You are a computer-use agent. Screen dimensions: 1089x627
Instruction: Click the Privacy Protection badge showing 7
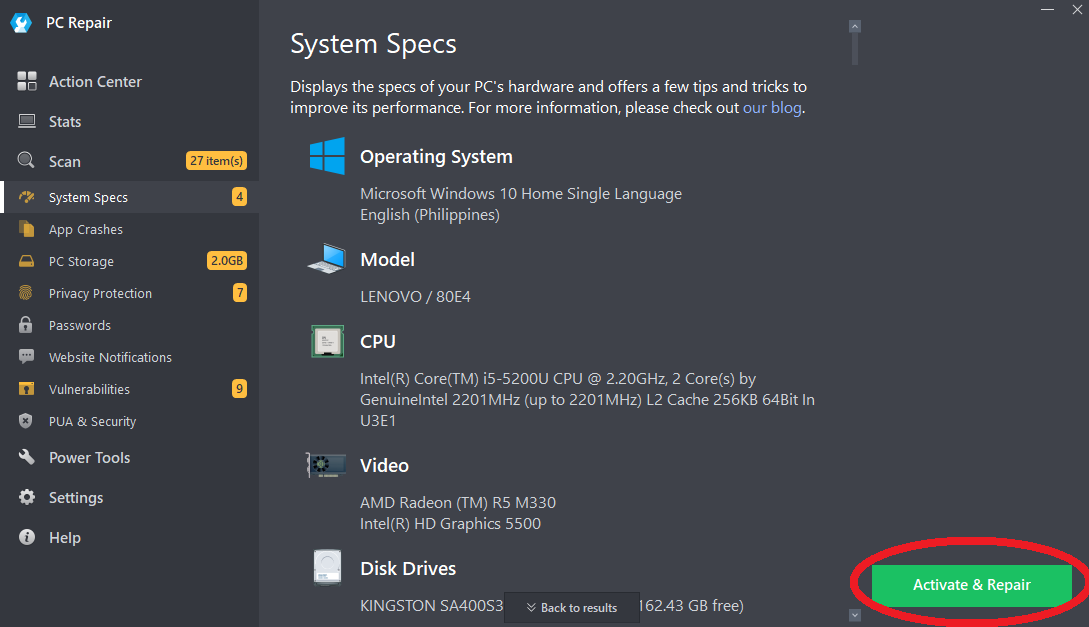click(239, 292)
